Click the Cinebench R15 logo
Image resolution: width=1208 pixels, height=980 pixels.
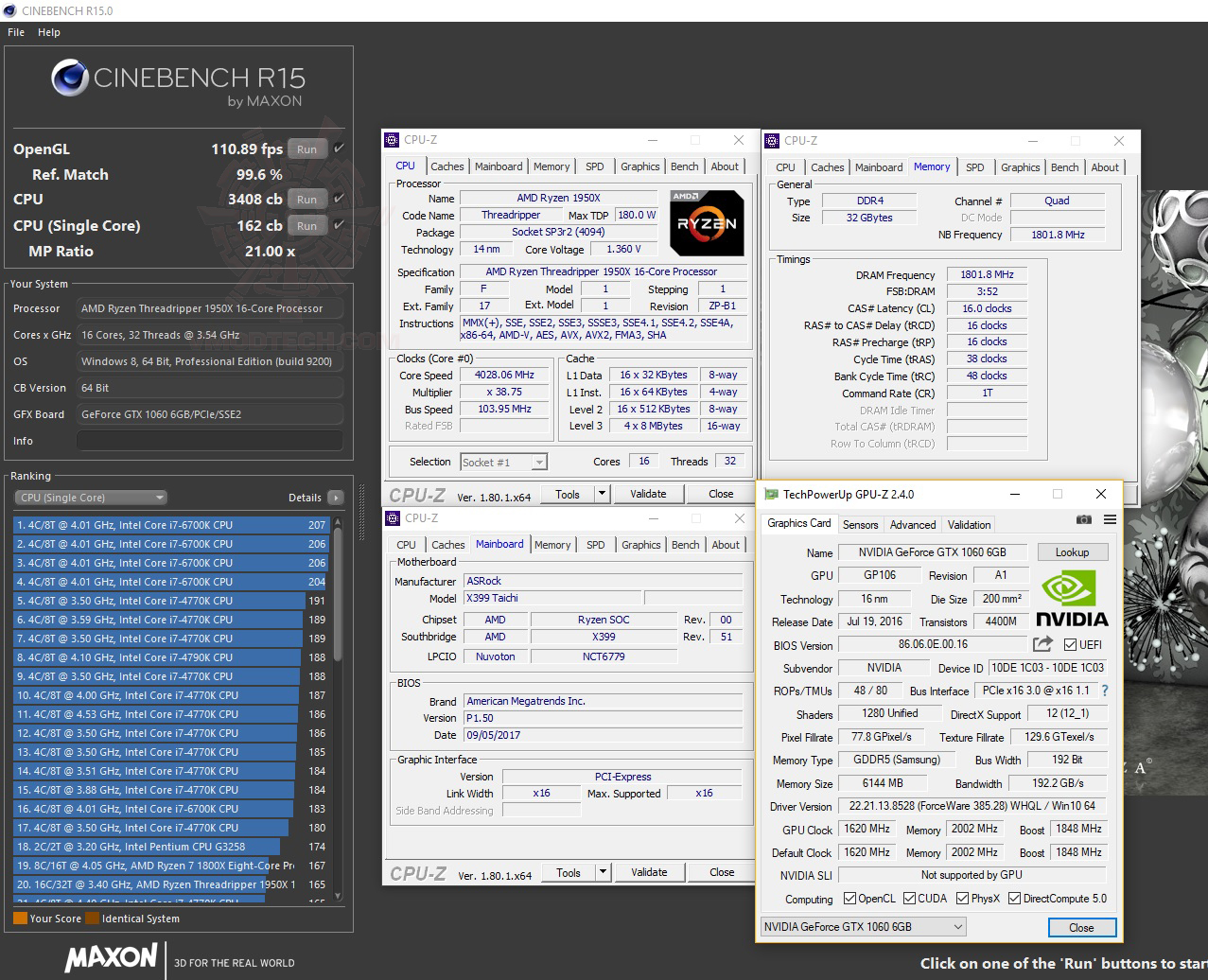click(x=68, y=78)
